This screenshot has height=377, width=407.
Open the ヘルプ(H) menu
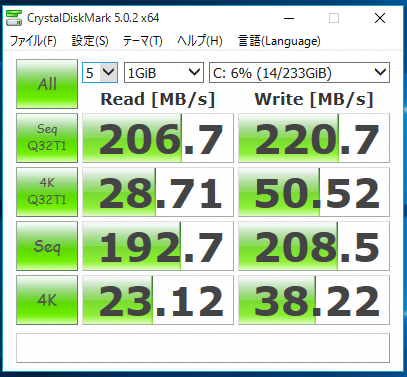tap(200, 41)
